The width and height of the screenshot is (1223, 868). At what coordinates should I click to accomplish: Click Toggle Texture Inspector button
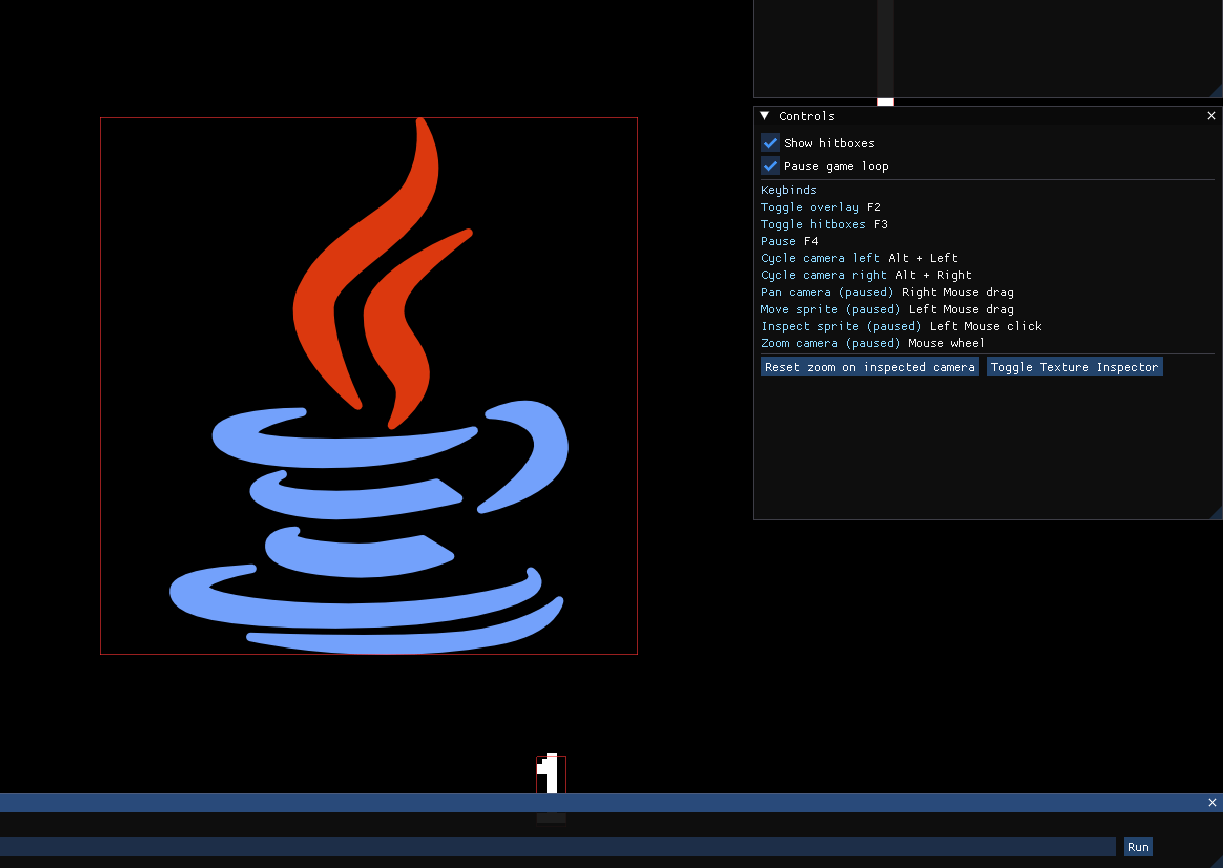tap(1075, 367)
